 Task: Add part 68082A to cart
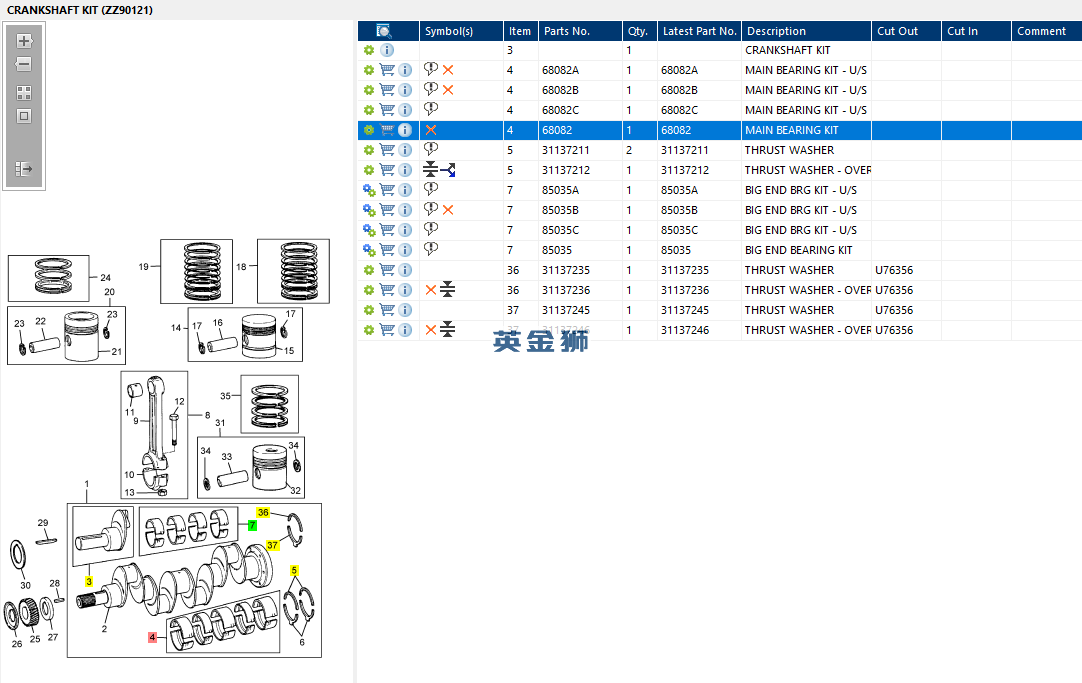[x=387, y=70]
